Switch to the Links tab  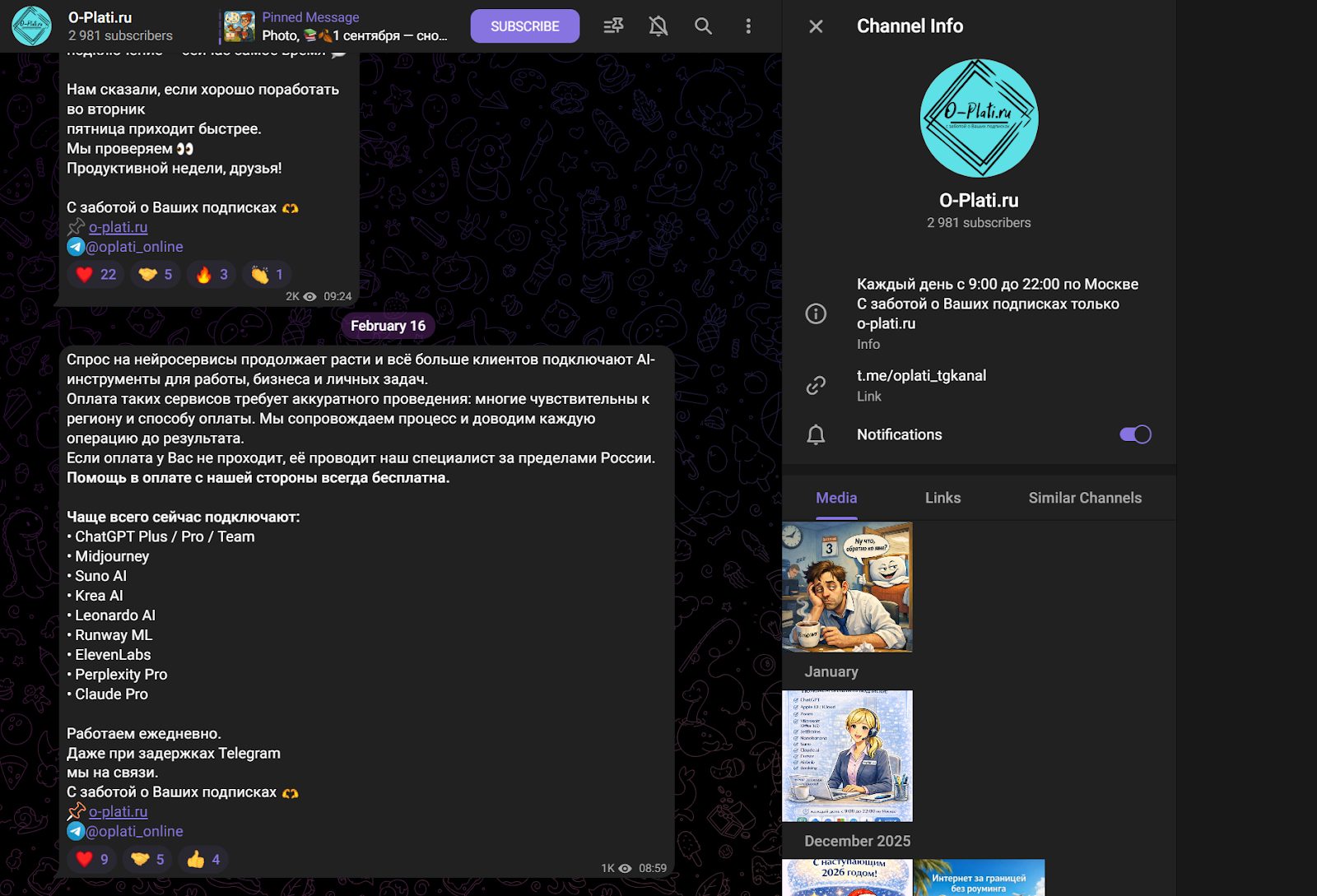coord(942,498)
